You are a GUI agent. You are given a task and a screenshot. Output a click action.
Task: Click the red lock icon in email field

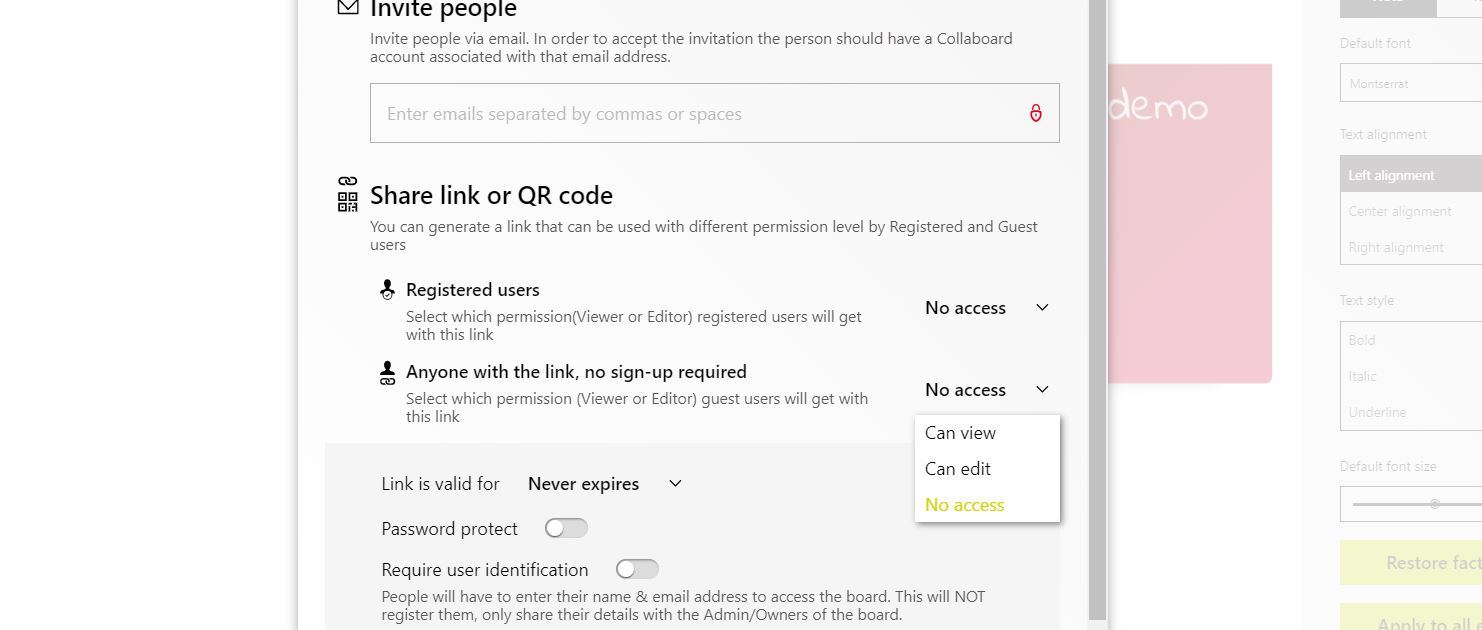click(1036, 113)
